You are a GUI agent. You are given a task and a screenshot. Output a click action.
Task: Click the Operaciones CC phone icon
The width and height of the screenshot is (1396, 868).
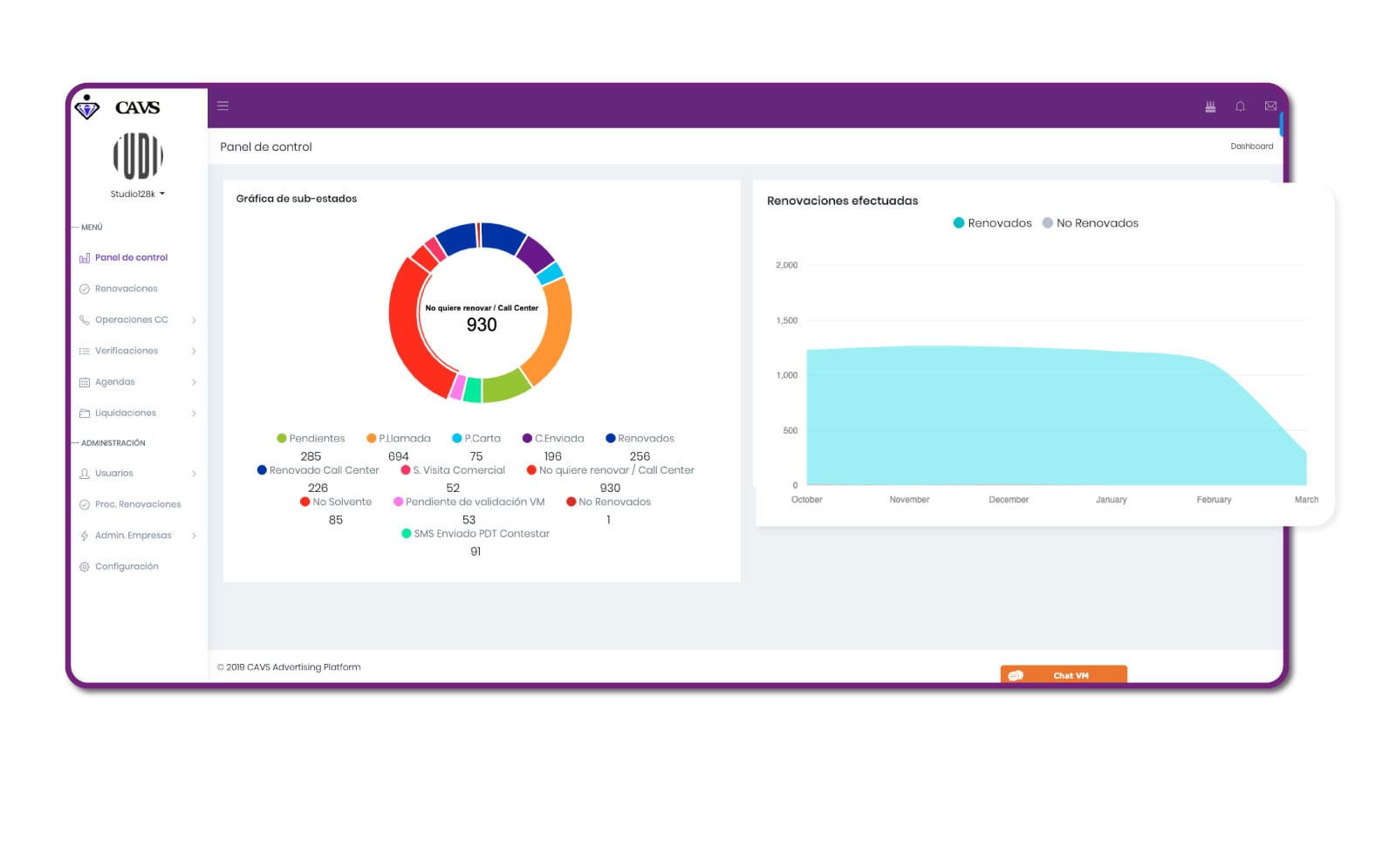tap(85, 320)
